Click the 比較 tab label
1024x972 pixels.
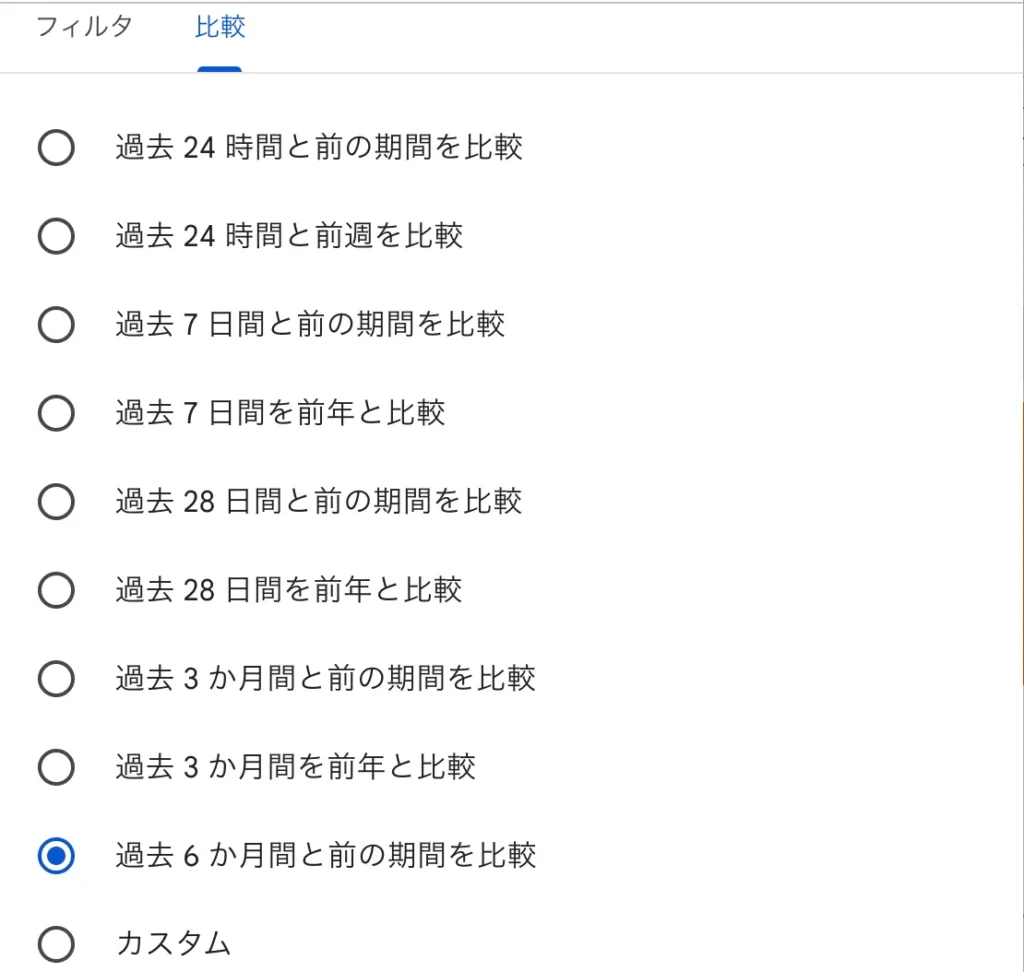click(x=219, y=28)
